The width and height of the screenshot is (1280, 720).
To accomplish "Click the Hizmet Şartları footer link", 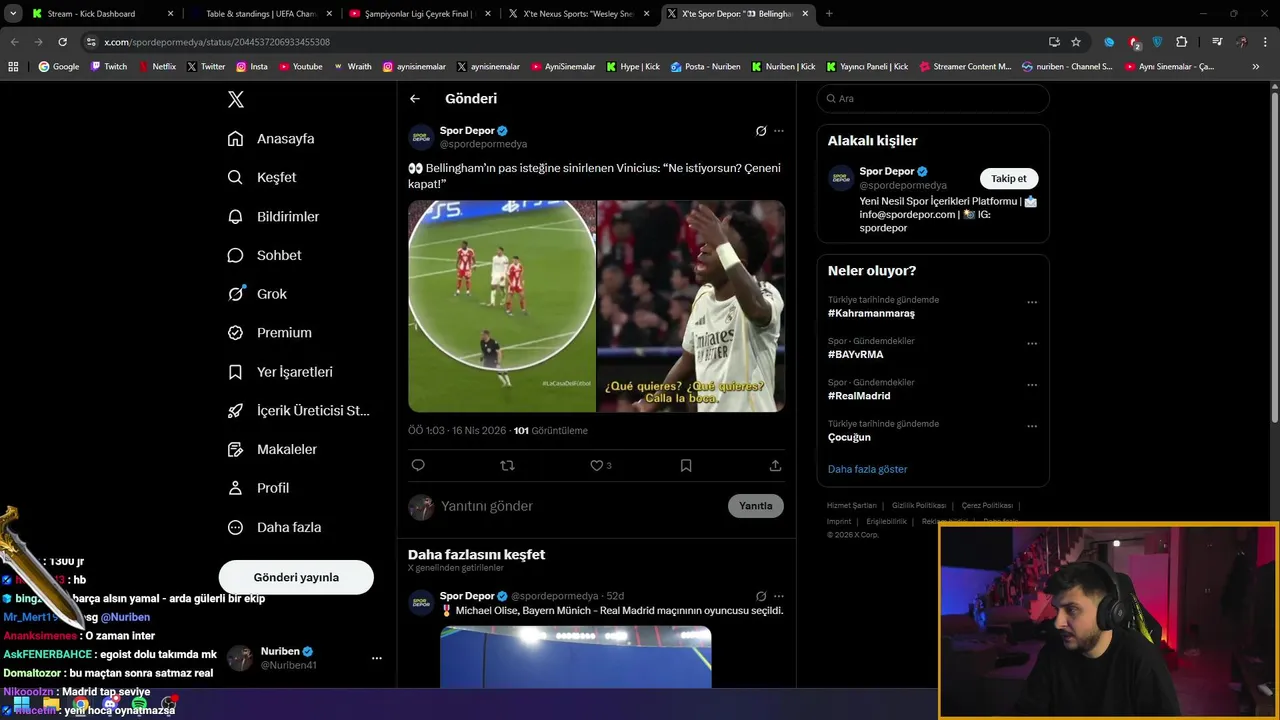I will point(851,505).
